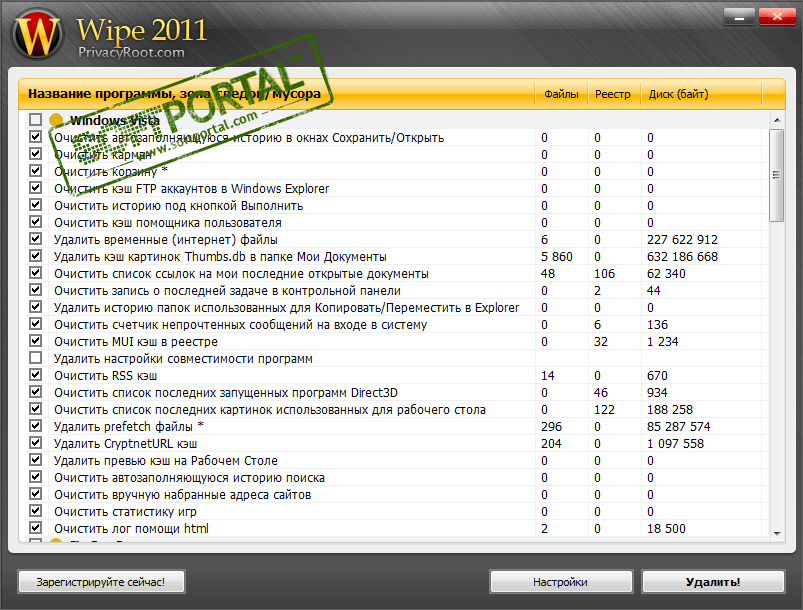Uncheck Очистить список последних программ Direct3D
Screen dimensions: 803x610
pyautogui.click(x=35, y=392)
